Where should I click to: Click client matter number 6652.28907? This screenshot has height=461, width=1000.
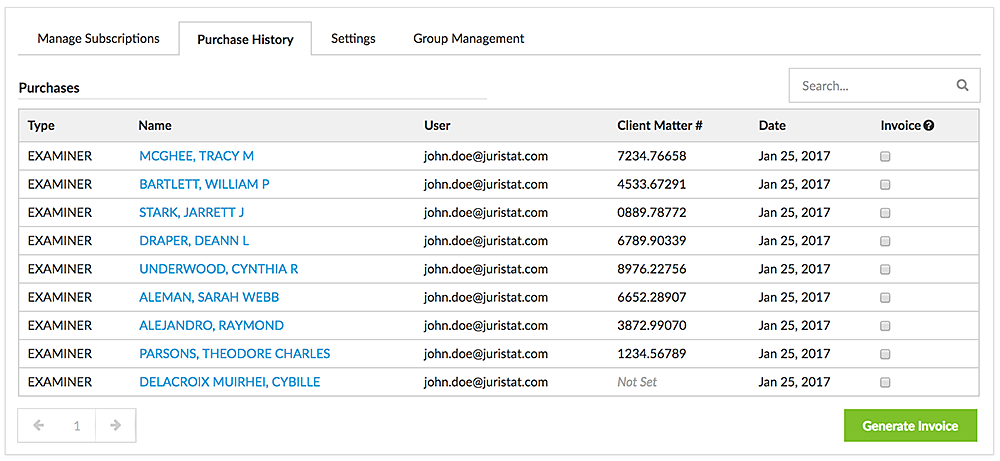pyautogui.click(x=652, y=297)
